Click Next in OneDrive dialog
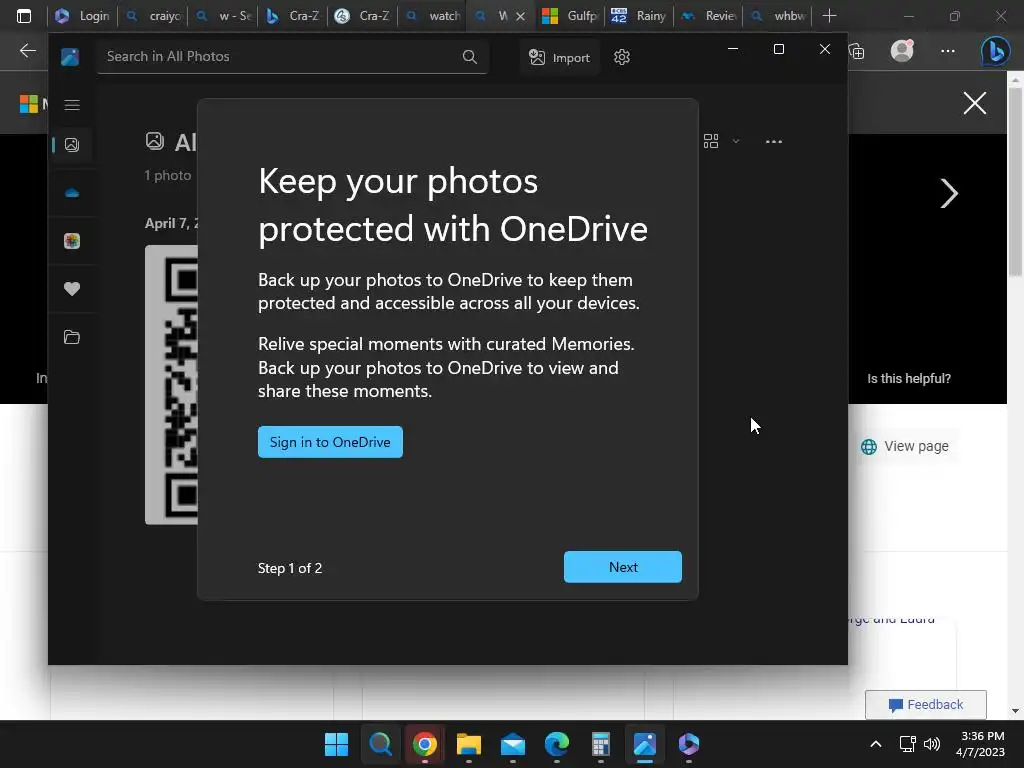 coord(623,567)
